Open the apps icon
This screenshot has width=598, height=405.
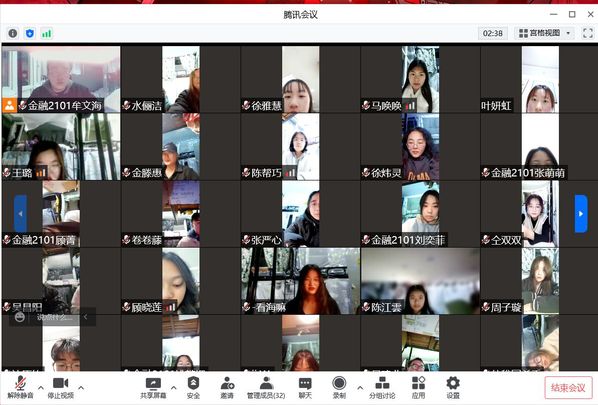tap(418, 387)
